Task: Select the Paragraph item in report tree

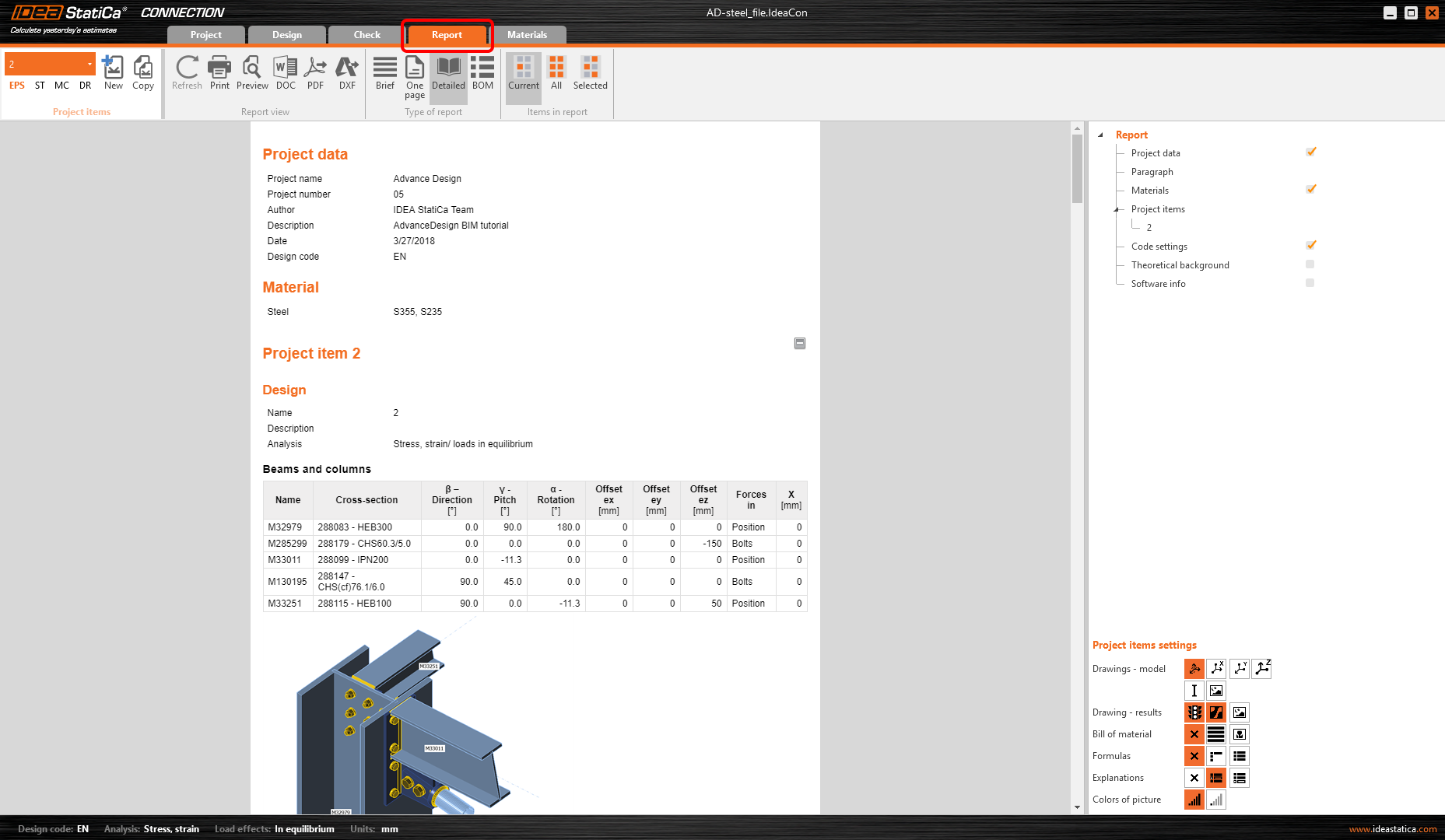Action: point(1152,172)
